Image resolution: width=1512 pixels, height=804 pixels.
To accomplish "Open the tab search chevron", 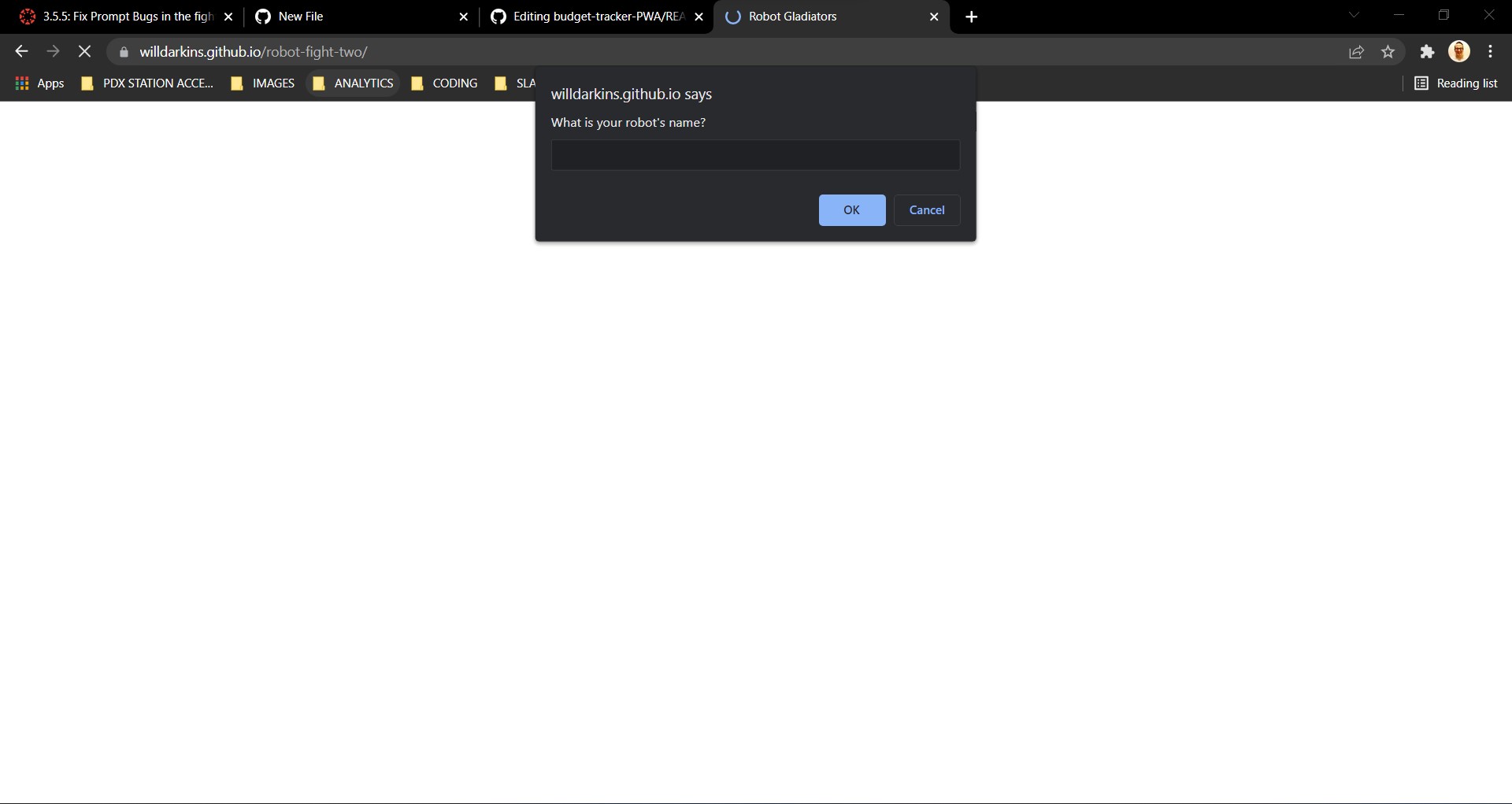I will click(x=1354, y=15).
